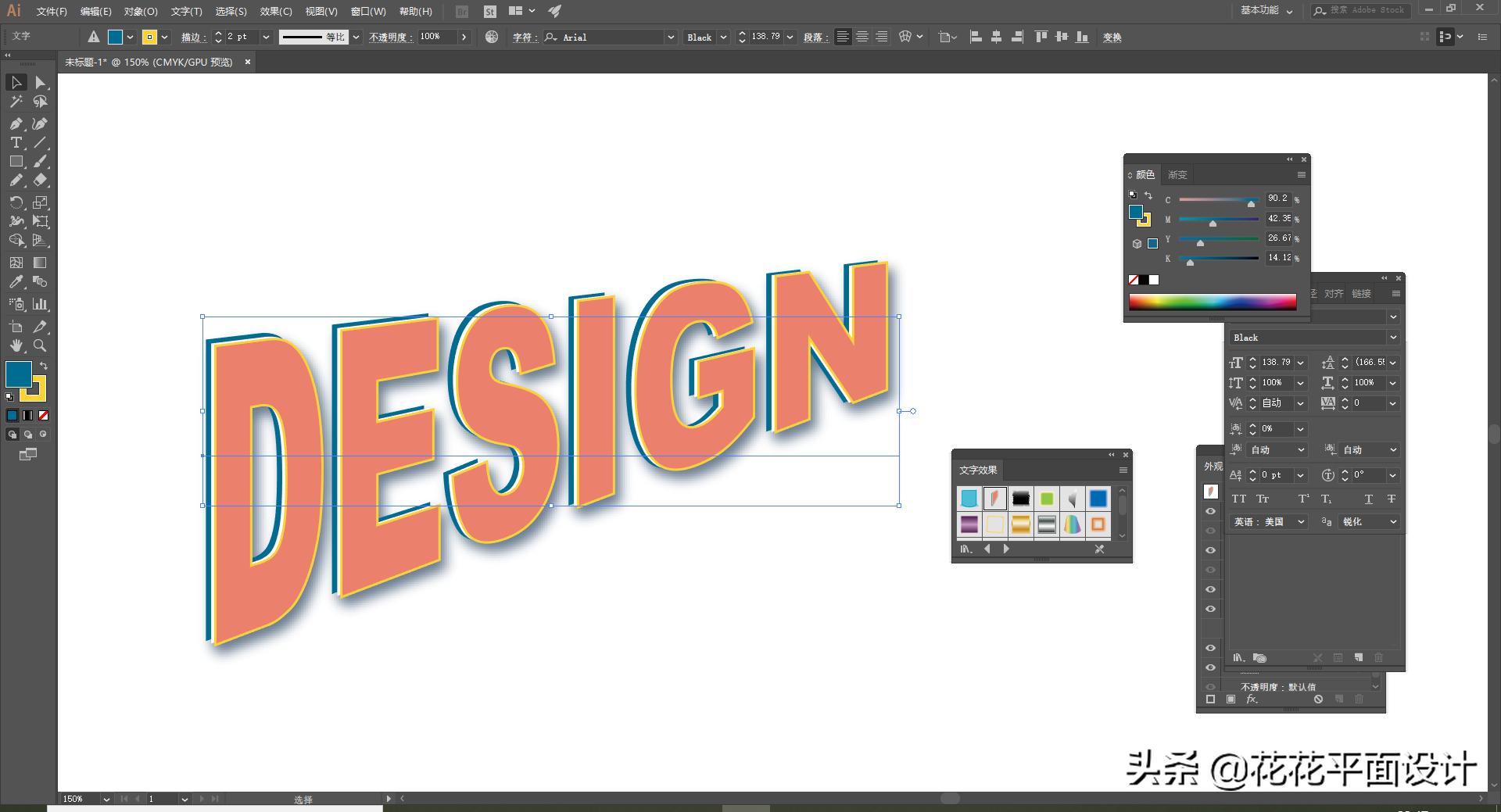Toggle visibility of first appearance attribute eye

pyautogui.click(x=1210, y=511)
